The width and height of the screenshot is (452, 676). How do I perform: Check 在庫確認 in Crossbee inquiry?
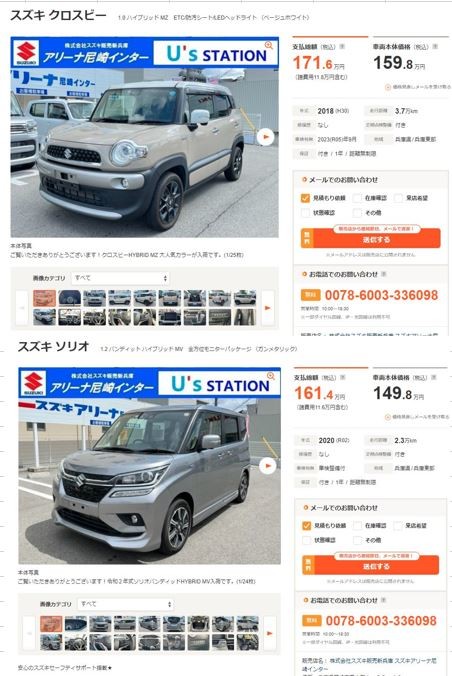click(x=357, y=198)
